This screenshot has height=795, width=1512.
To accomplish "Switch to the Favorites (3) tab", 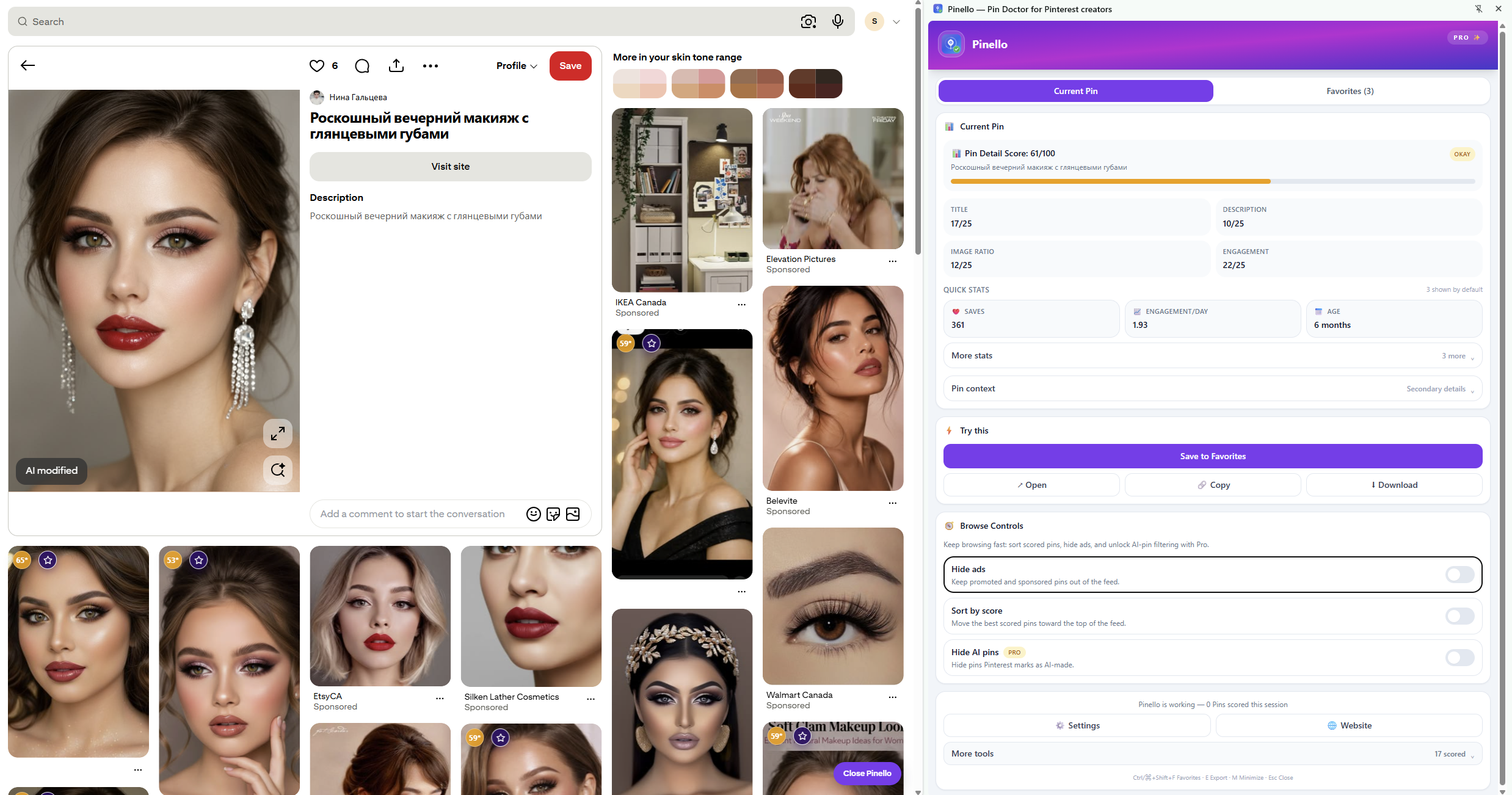I will pyautogui.click(x=1350, y=91).
